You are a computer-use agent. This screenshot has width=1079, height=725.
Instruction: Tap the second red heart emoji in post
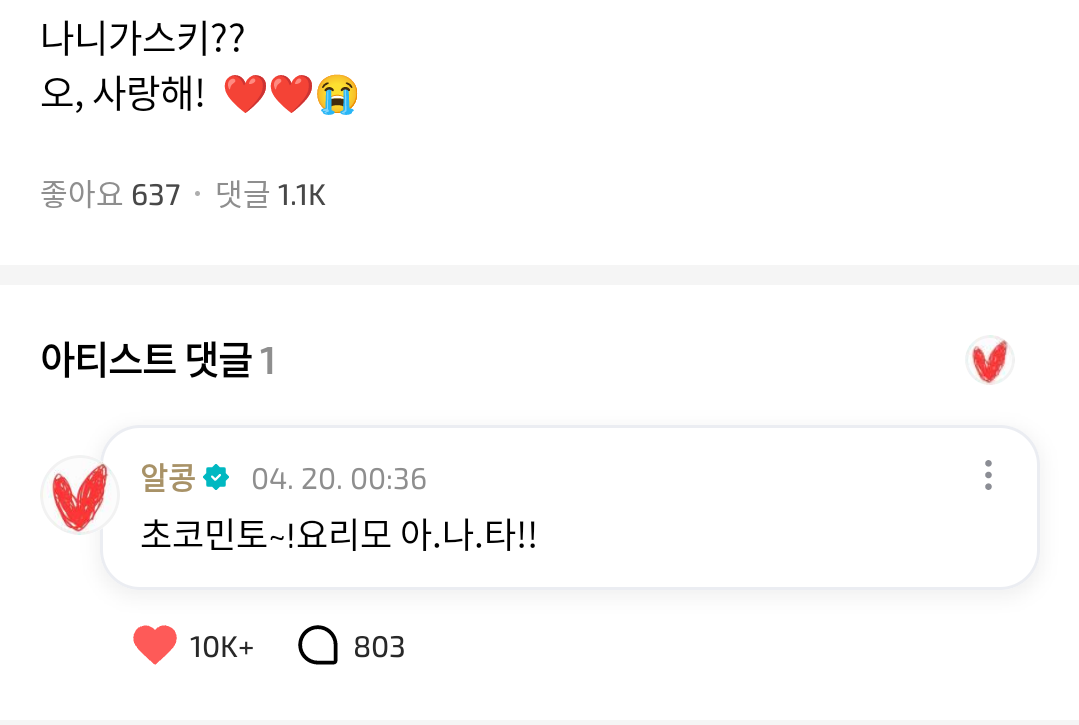(x=291, y=96)
